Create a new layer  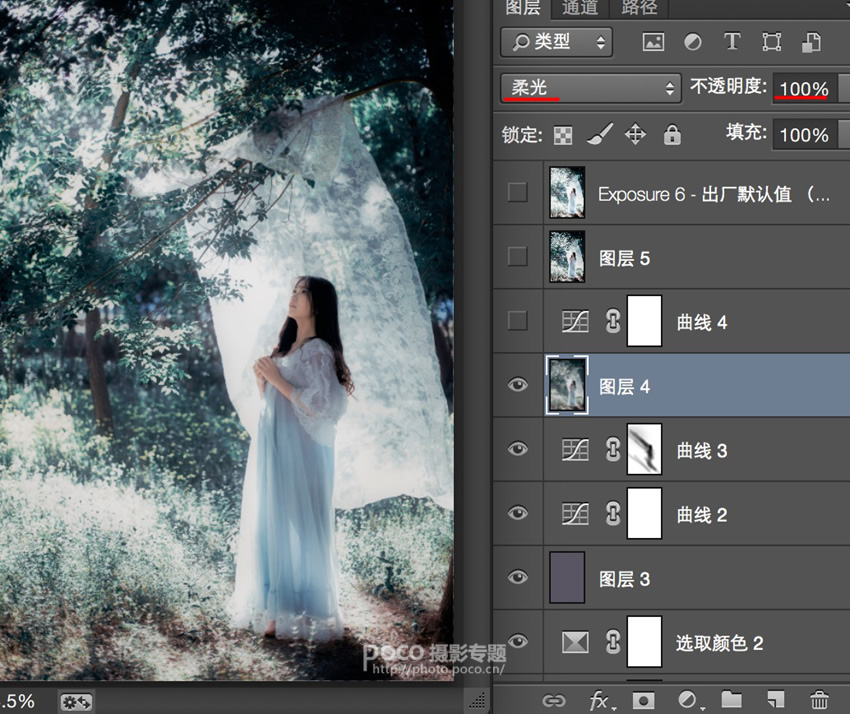tap(776, 699)
